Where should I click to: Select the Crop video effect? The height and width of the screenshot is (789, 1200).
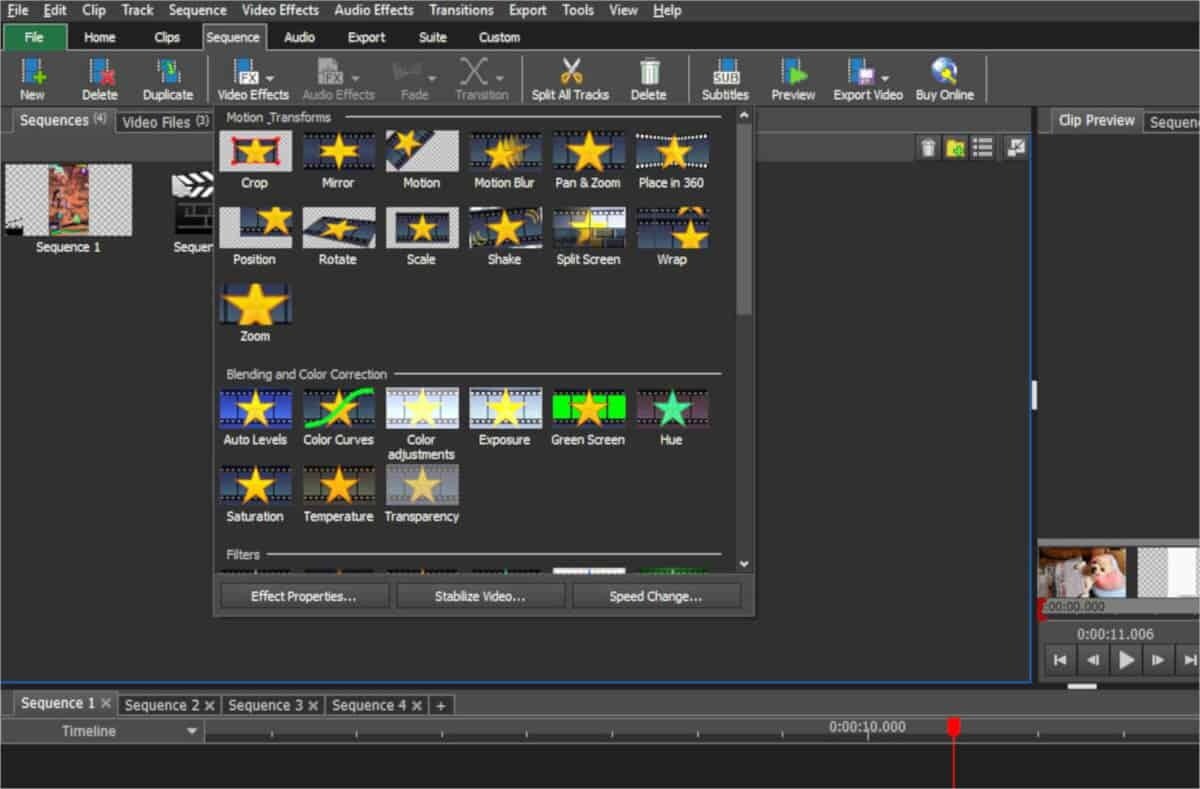pos(255,152)
